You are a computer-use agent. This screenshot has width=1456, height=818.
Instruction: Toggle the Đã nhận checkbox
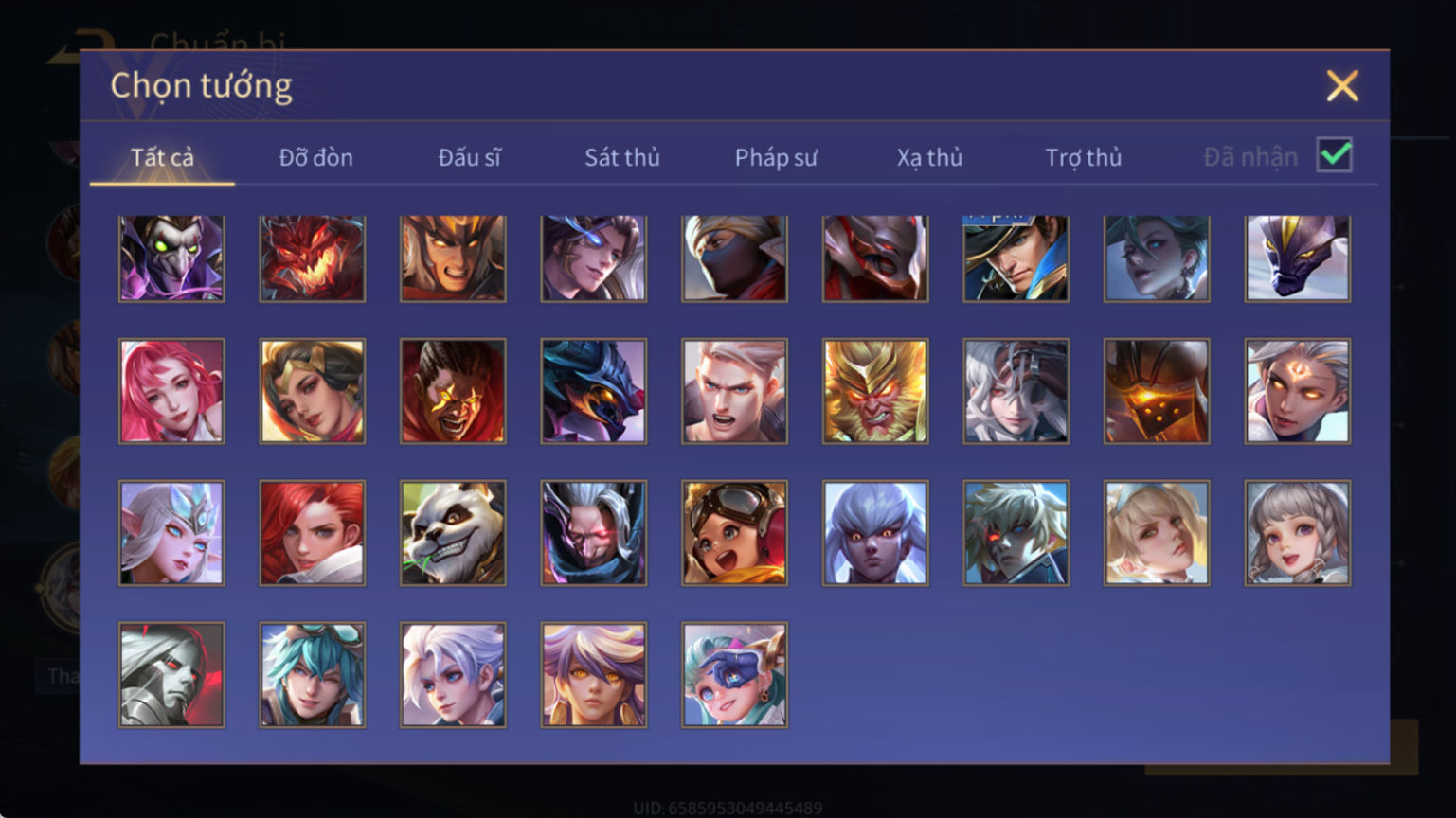click(1335, 155)
